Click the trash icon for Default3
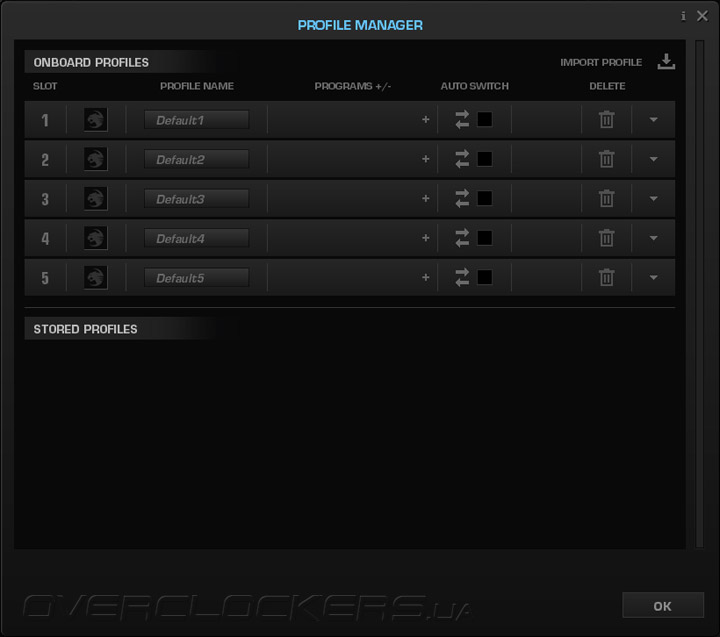This screenshot has width=720, height=637. [x=606, y=198]
